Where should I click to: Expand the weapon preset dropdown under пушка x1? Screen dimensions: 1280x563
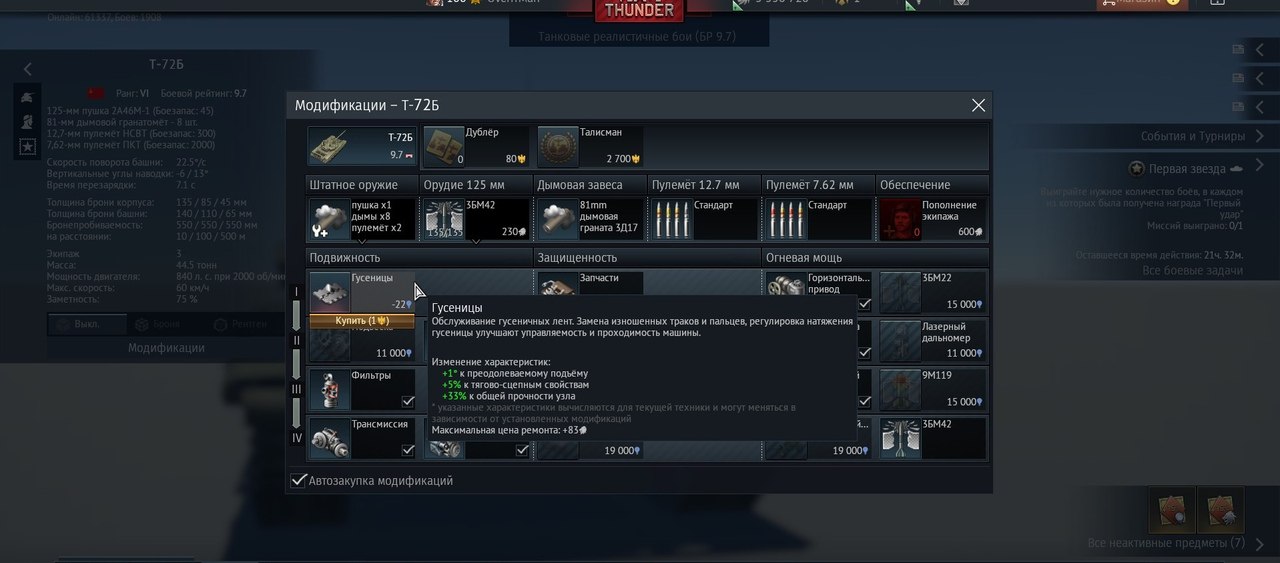[x=362, y=241]
